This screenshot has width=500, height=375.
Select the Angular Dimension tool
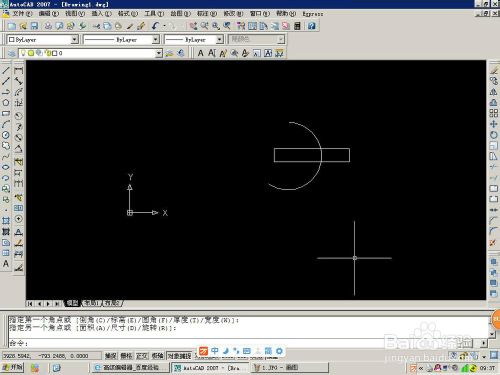point(18,149)
